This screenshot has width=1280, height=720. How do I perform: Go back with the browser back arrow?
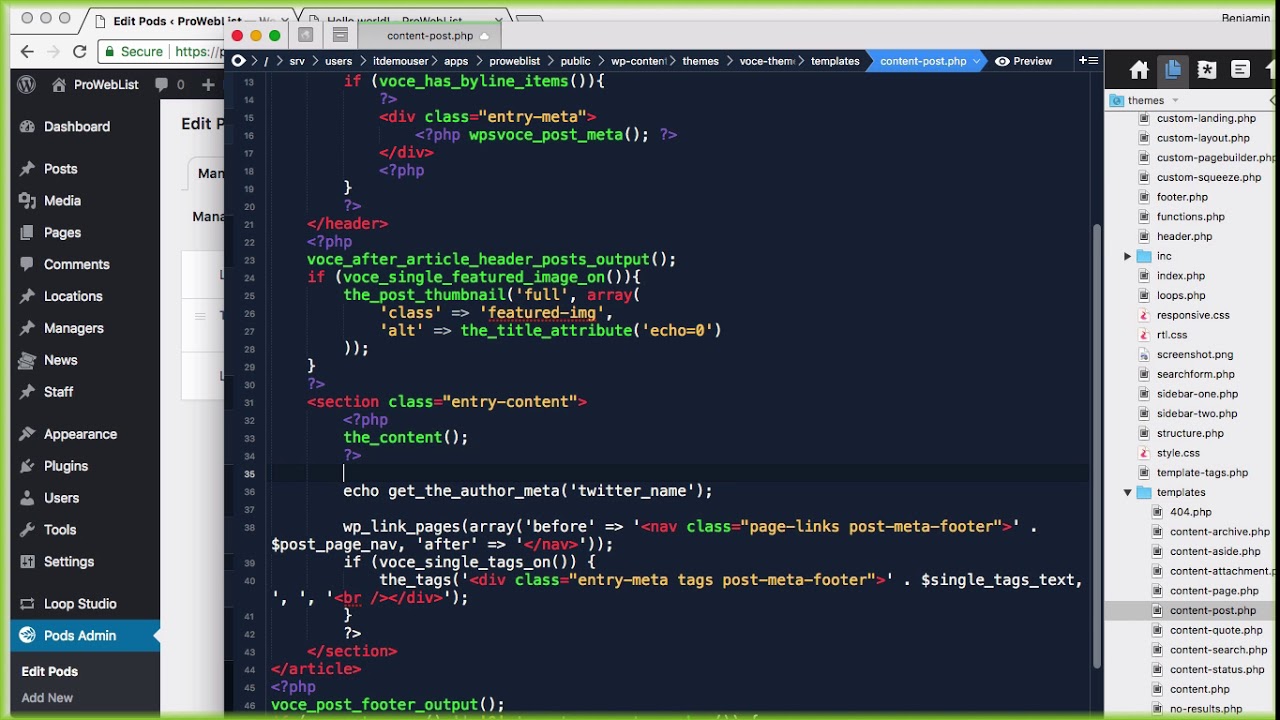click(27, 52)
